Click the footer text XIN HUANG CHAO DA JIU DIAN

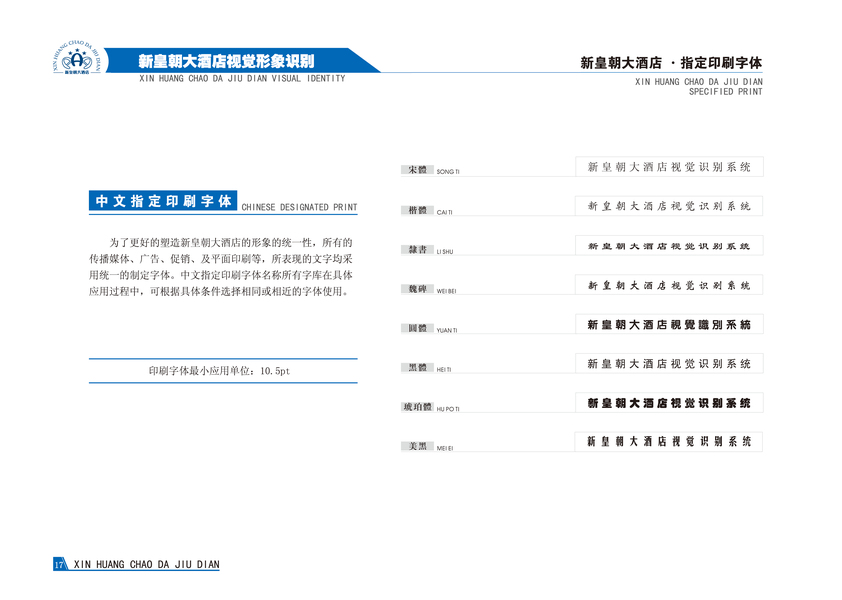pyautogui.click(x=147, y=565)
